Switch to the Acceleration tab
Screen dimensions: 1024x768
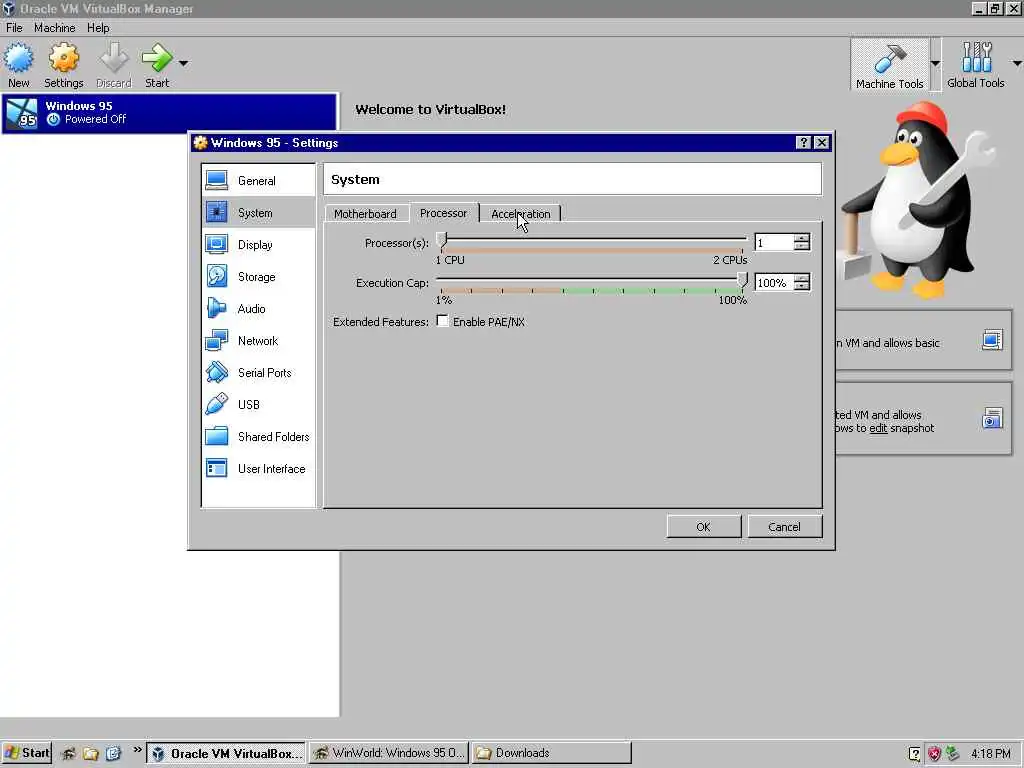pyautogui.click(x=520, y=214)
